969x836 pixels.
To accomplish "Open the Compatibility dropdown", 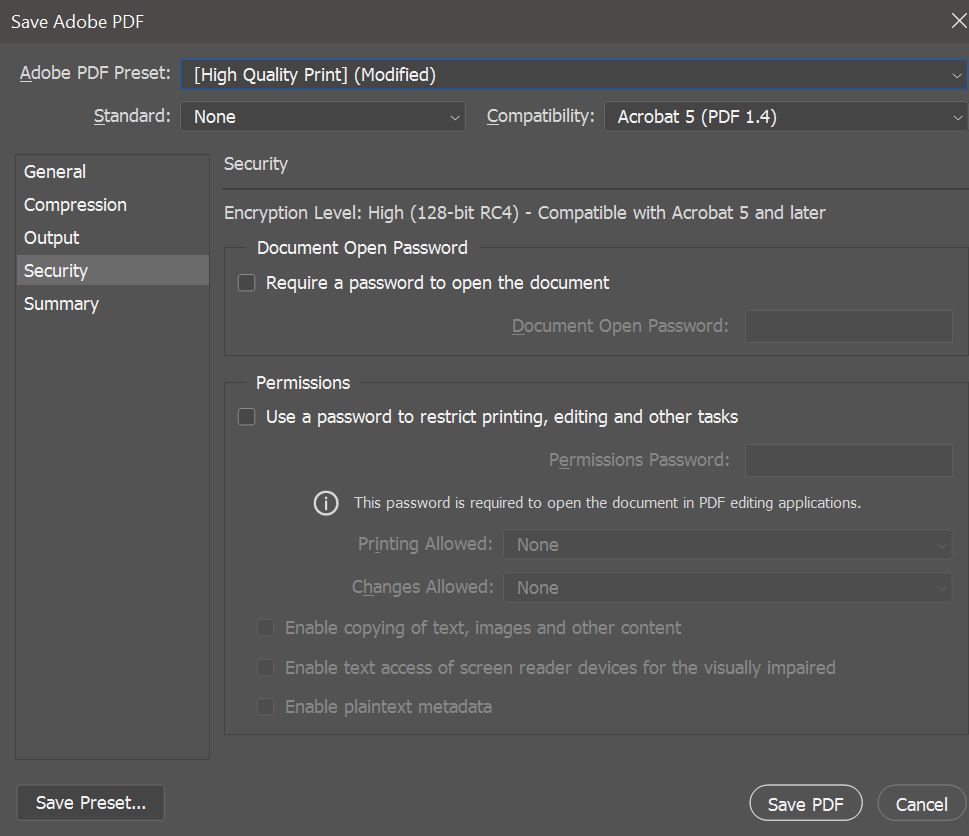I will click(x=786, y=117).
